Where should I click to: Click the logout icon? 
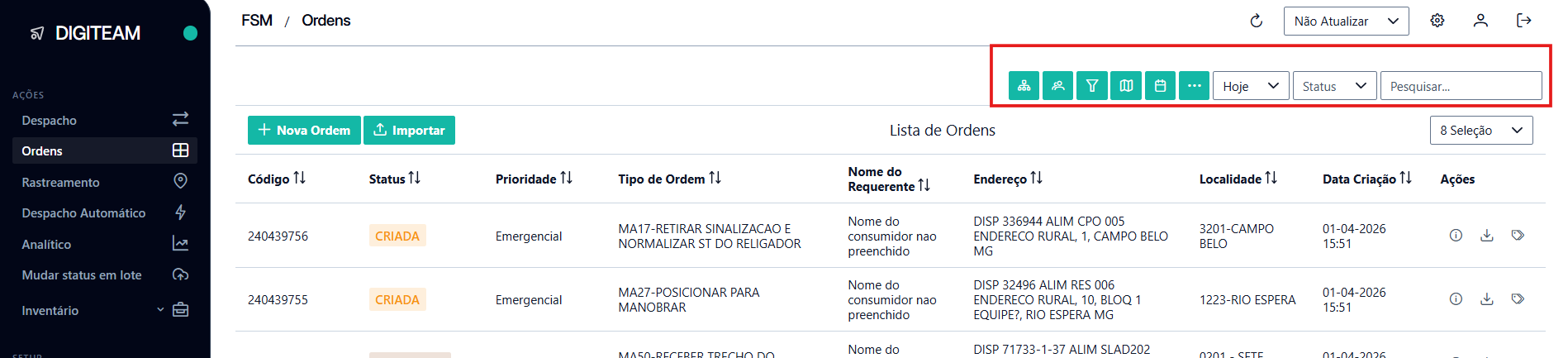1524,21
